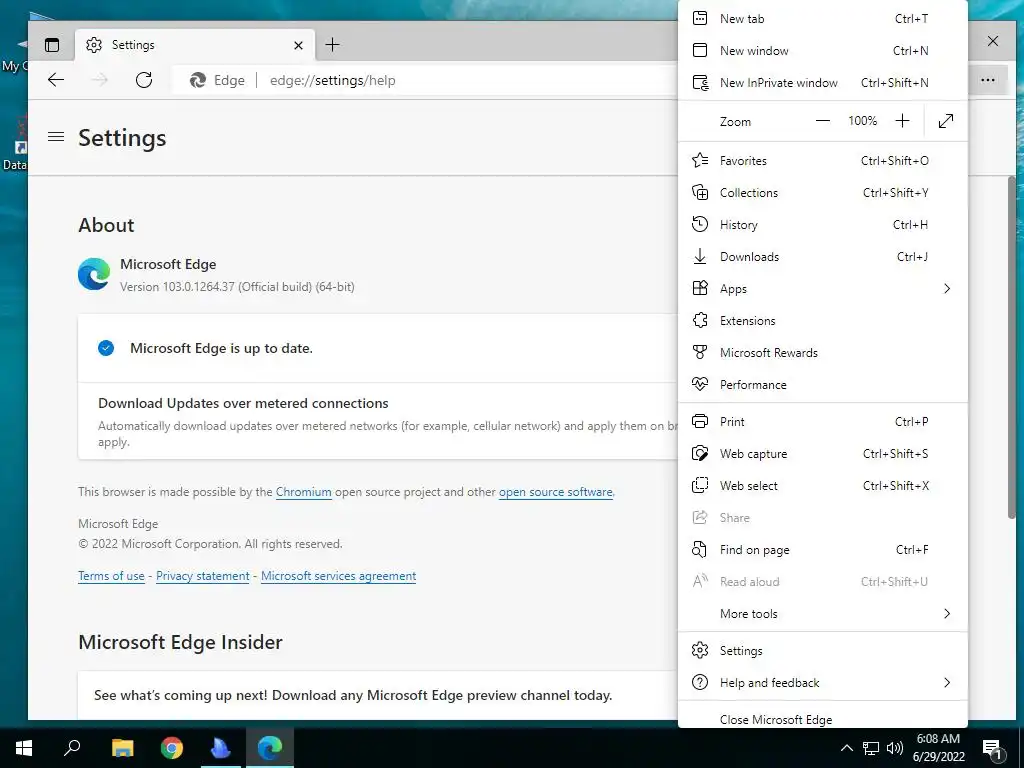This screenshot has width=1024, height=768.
Task: Open the Chromium link
Action: point(304,492)
